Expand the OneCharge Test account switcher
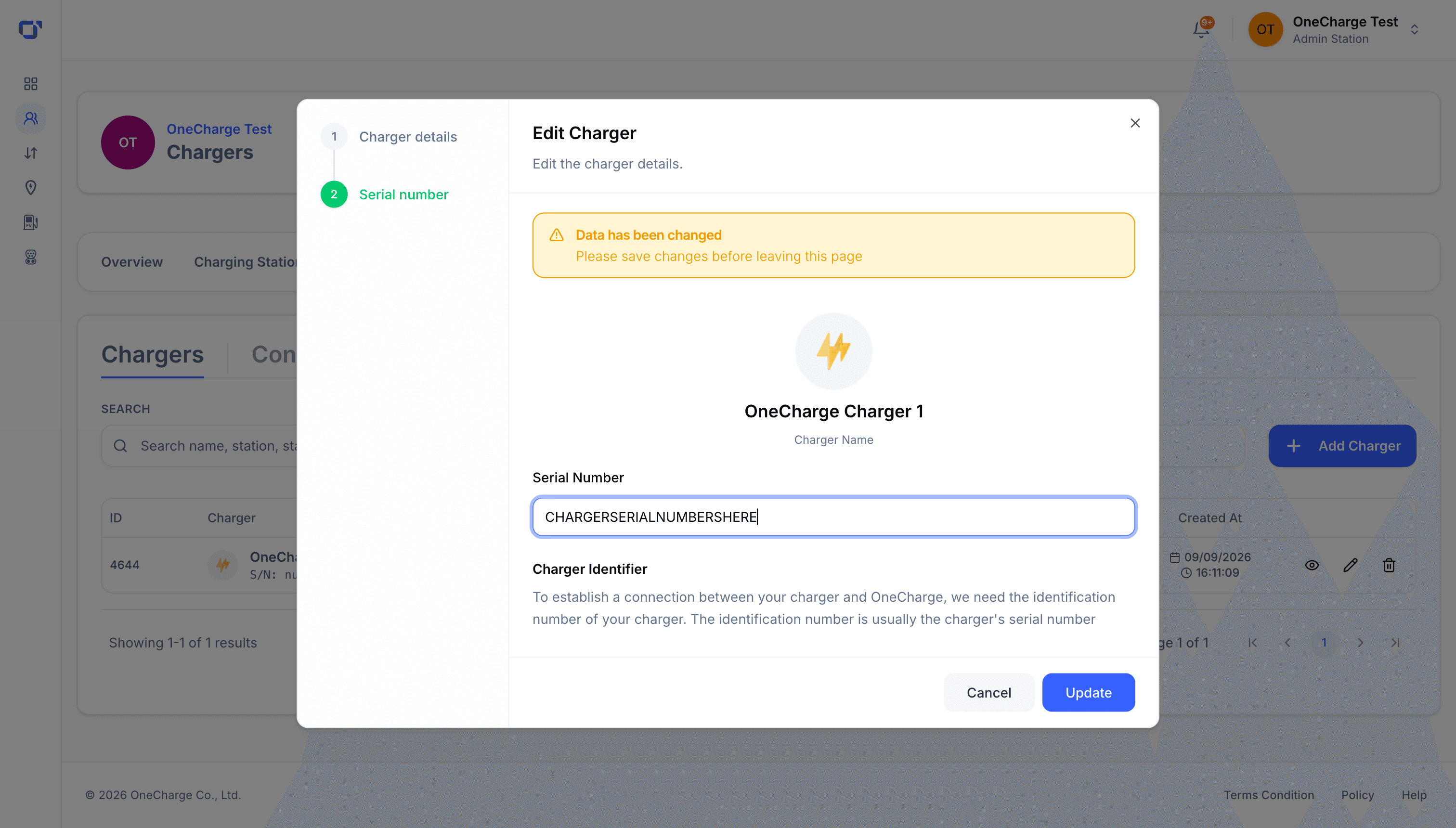The image size is (1456, 828). pyautogui.click(x=1415, y=29)
